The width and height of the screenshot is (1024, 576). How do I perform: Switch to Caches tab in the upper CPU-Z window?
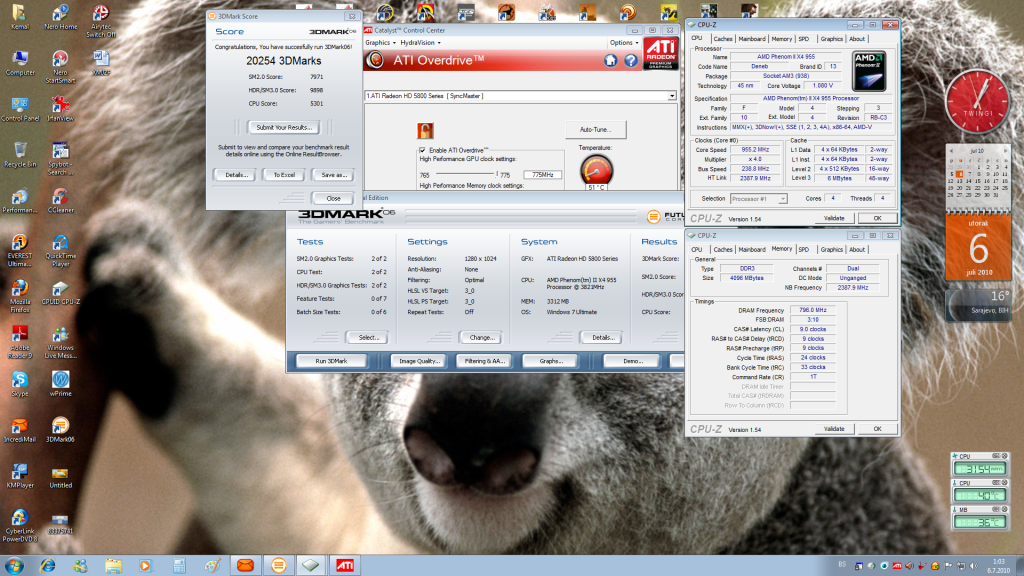click(722, 39)
